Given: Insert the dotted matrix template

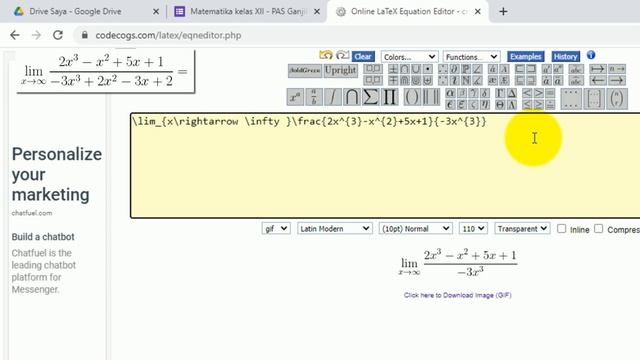Looking at the screenshot, I should tap(571, 99).
